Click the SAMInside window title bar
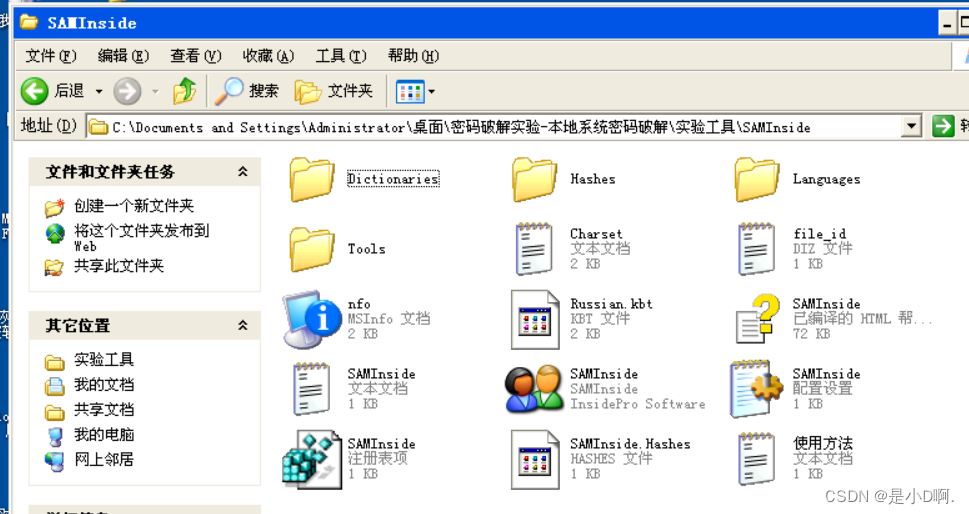 (476, 23)
